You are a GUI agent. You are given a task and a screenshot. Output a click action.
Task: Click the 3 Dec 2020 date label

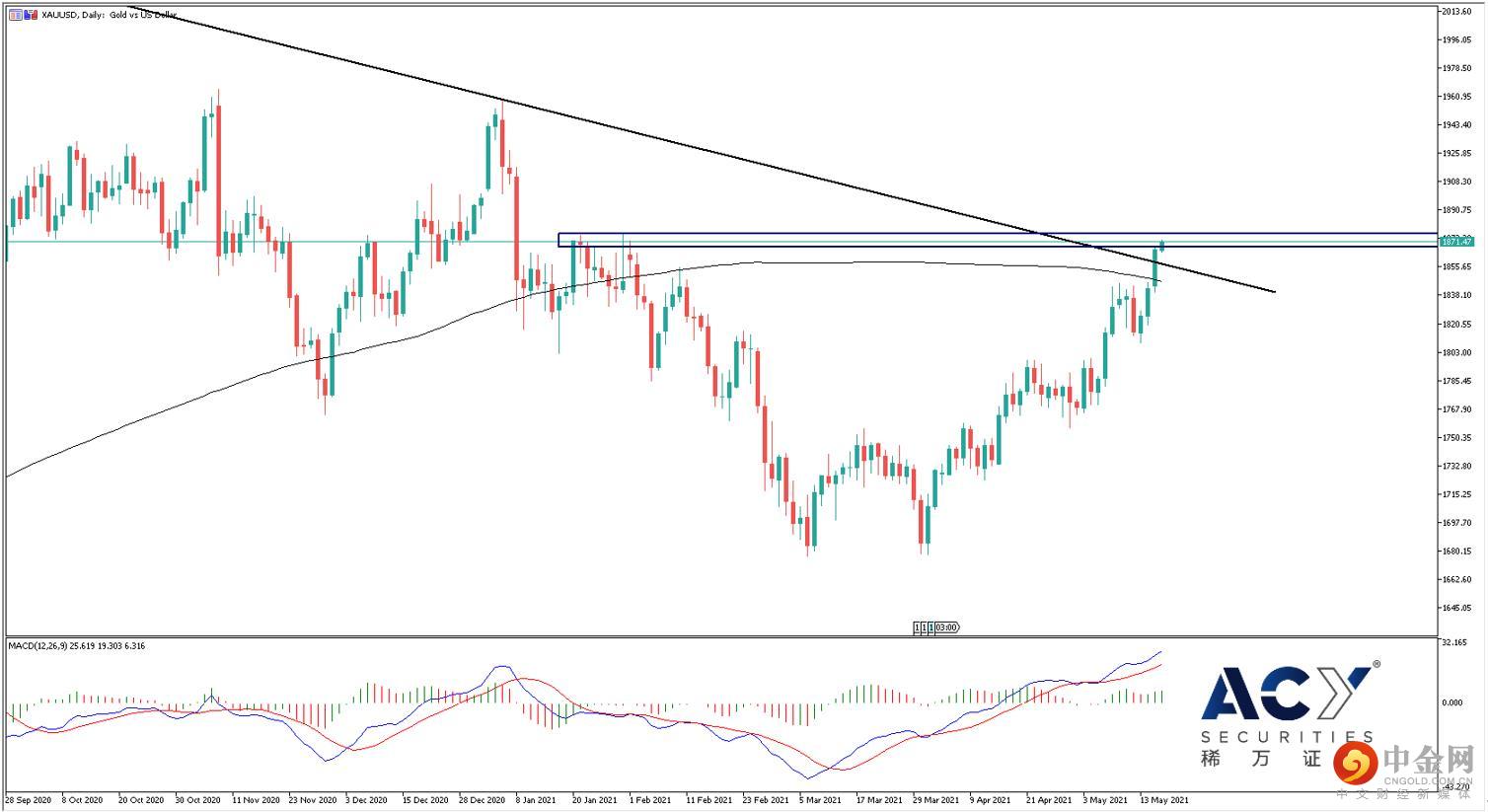click(x=367, y=800)
